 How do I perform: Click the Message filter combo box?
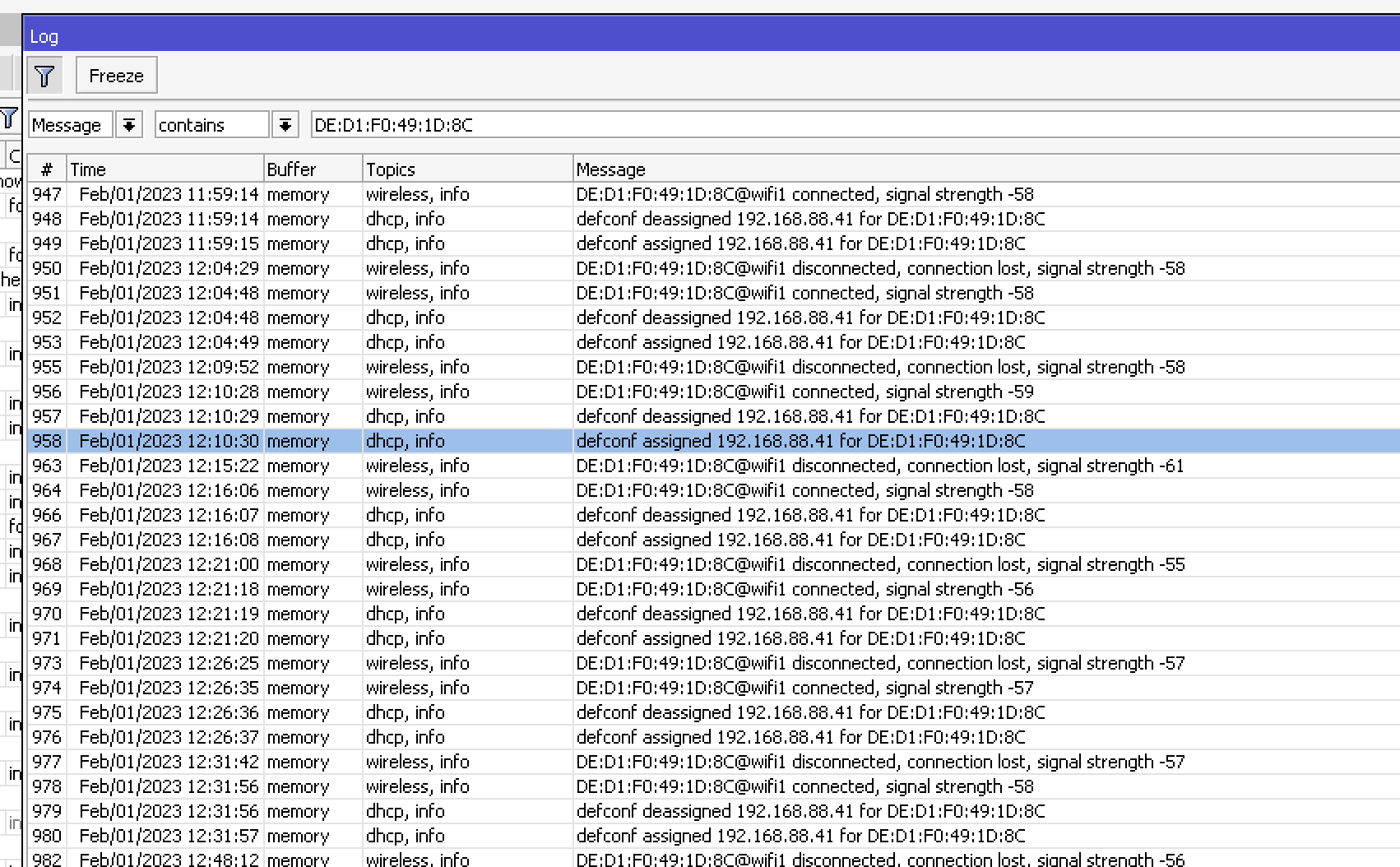[x=69, y=124]
